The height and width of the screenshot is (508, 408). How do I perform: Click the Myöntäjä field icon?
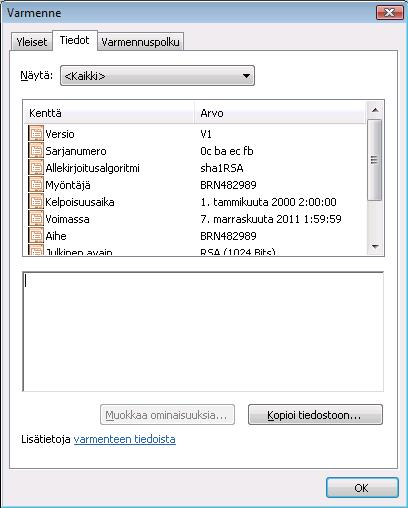pos(36,185)
